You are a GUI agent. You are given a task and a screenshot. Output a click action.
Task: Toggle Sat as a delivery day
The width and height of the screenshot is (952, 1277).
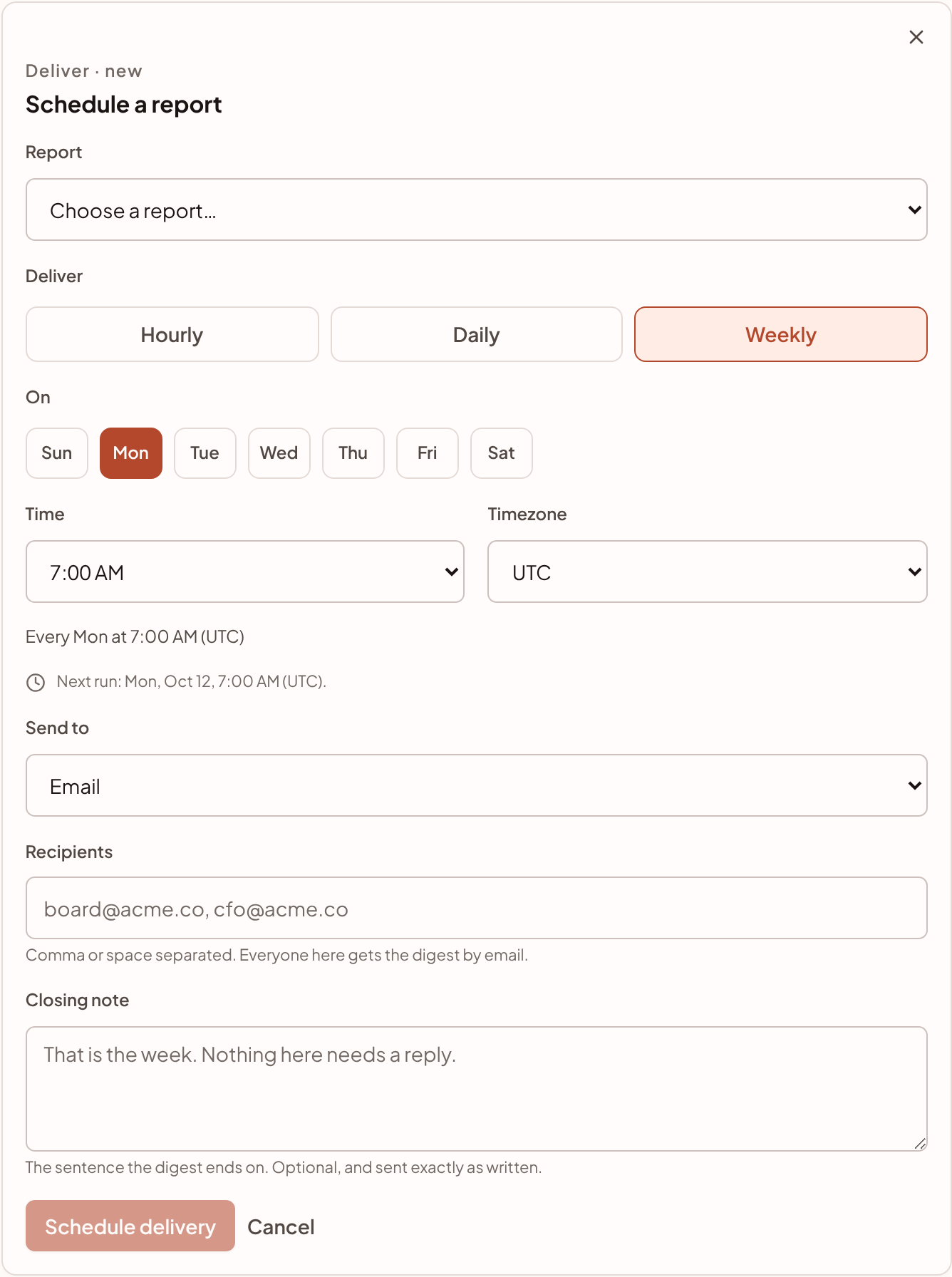tap(502, 453)
